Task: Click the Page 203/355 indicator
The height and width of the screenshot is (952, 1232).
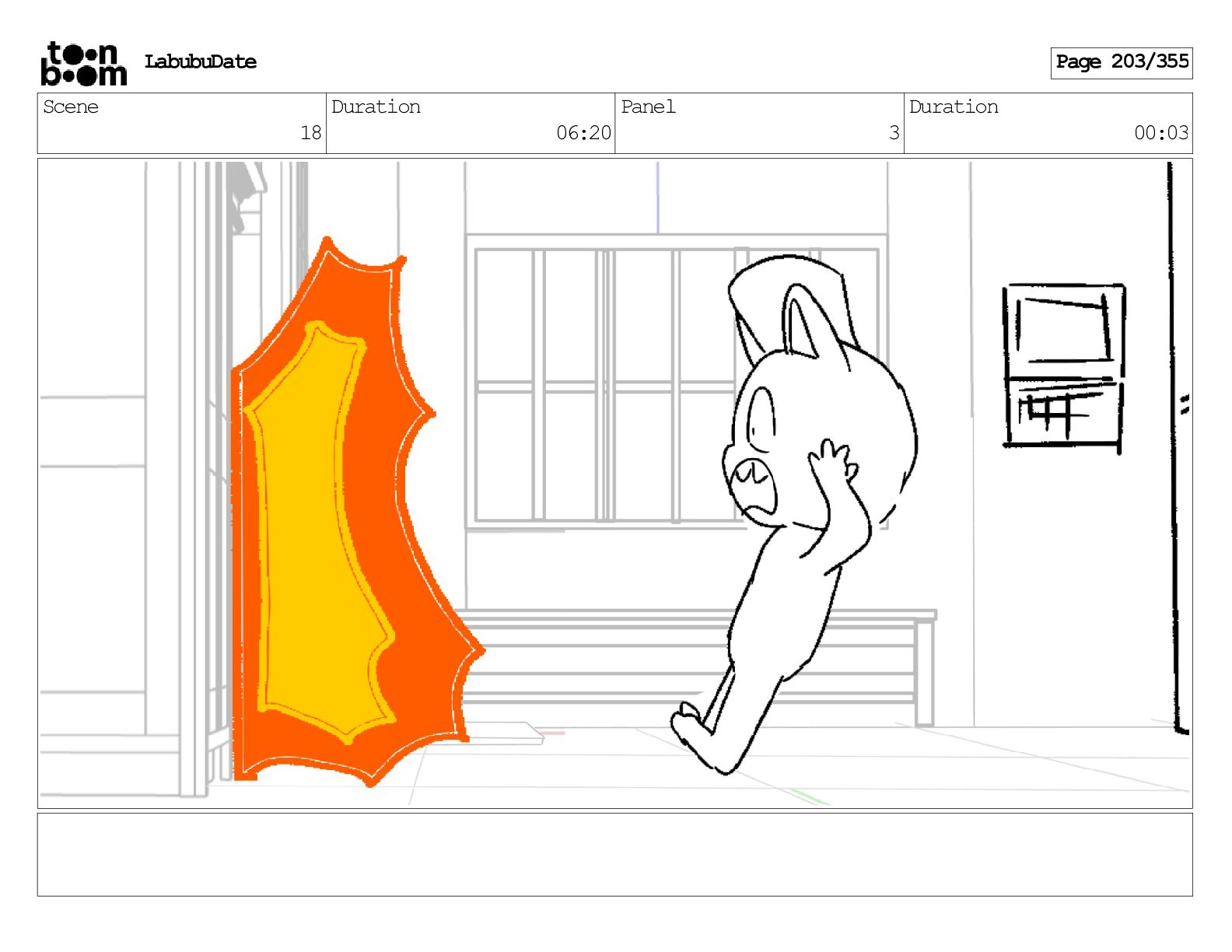Action: 1122,62
